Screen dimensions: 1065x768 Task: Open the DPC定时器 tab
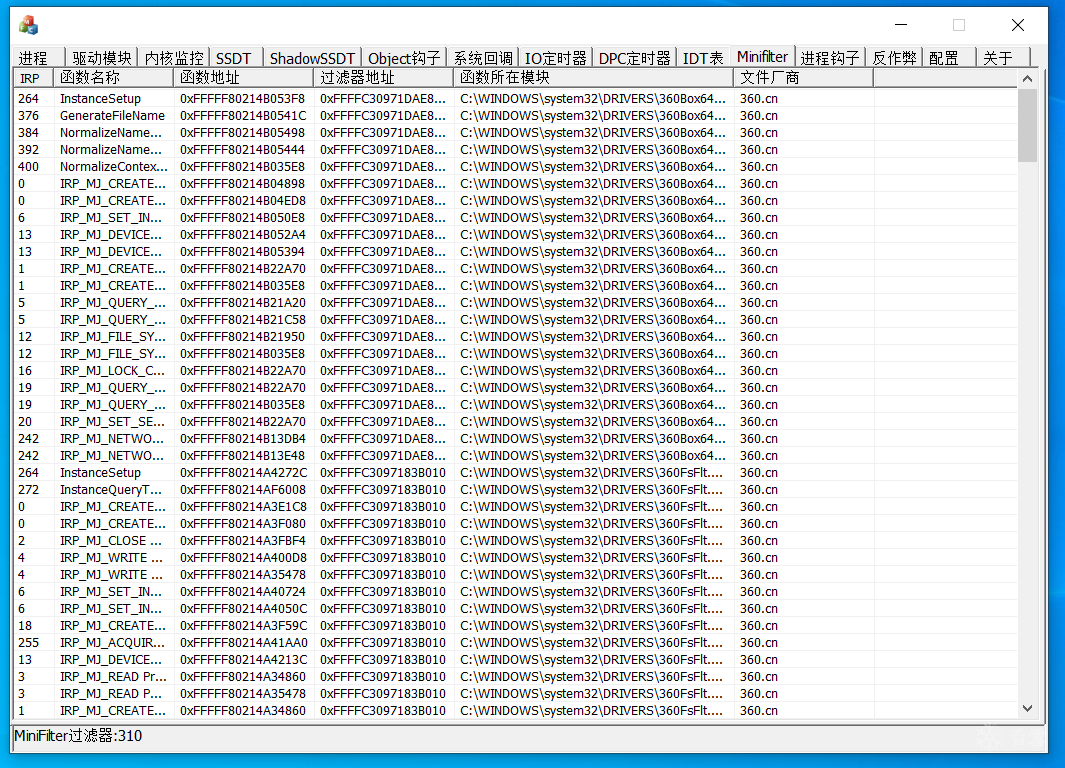[x=634, y=58]
